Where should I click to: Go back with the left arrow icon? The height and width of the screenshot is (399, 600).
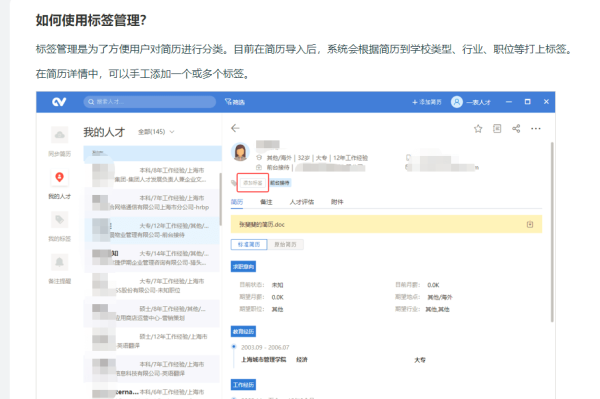coord(235,128)
